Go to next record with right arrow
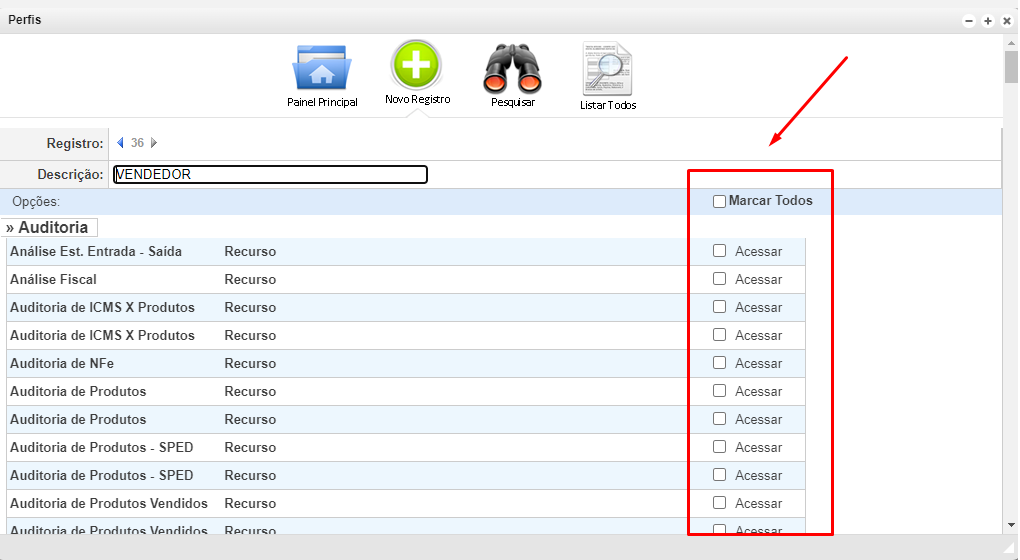The width and height of the screenshot is (1020, 560). (154, 143)
